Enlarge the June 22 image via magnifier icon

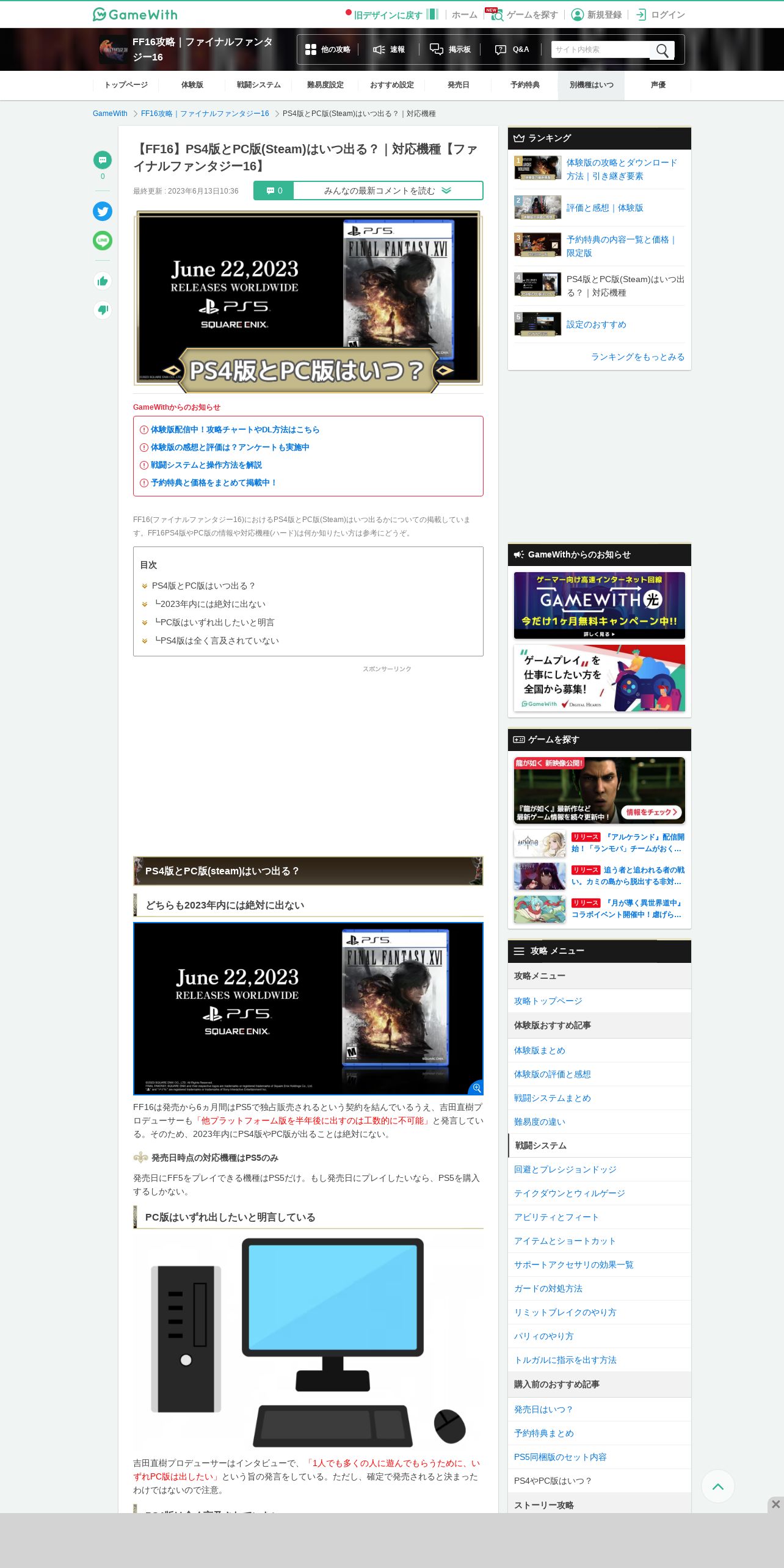pos(476,1088)
